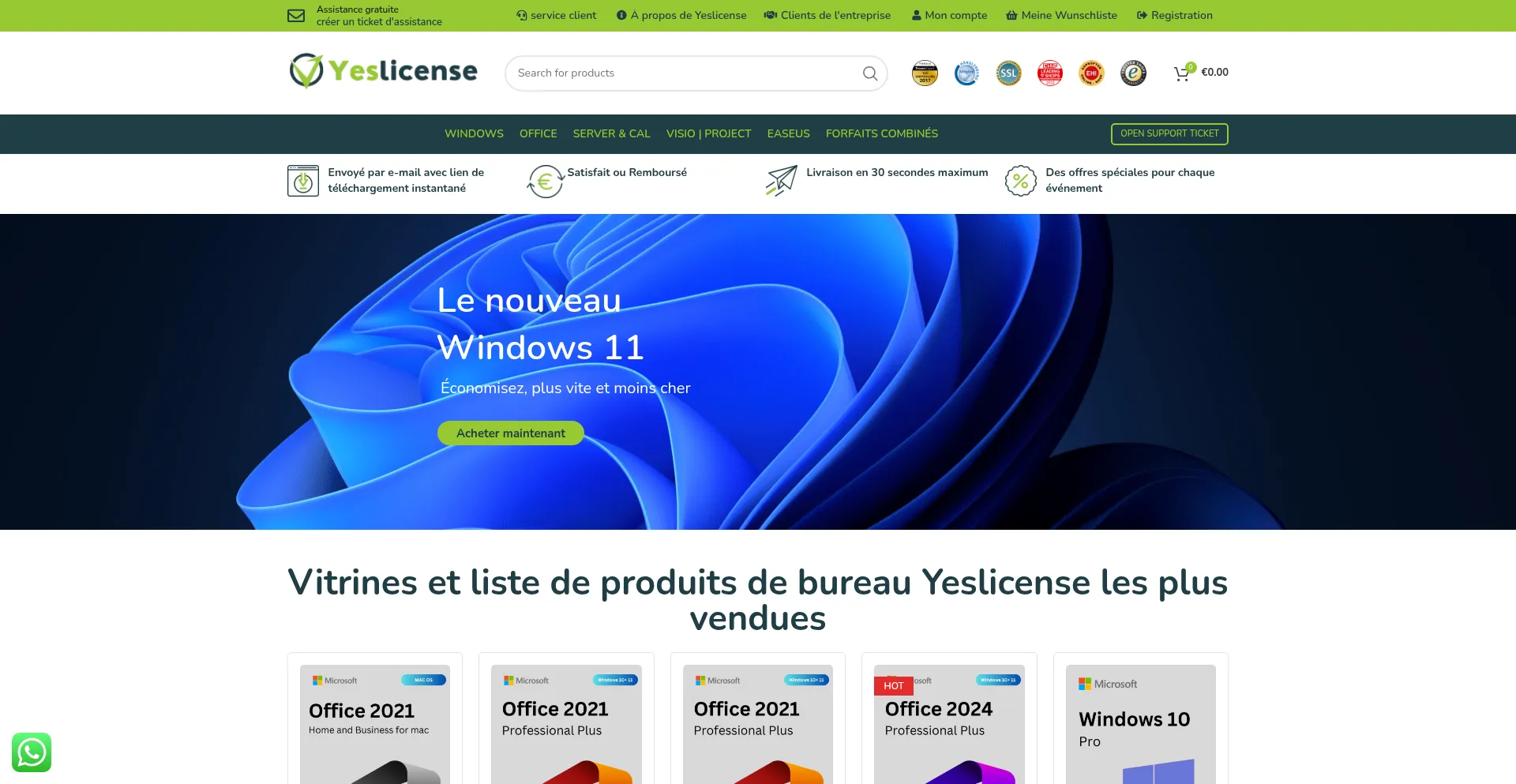Click Livraison en 30 secondes maximum text
This screenshot has height=784, width=1516.
pyautogui.click(x=897, y=172)
